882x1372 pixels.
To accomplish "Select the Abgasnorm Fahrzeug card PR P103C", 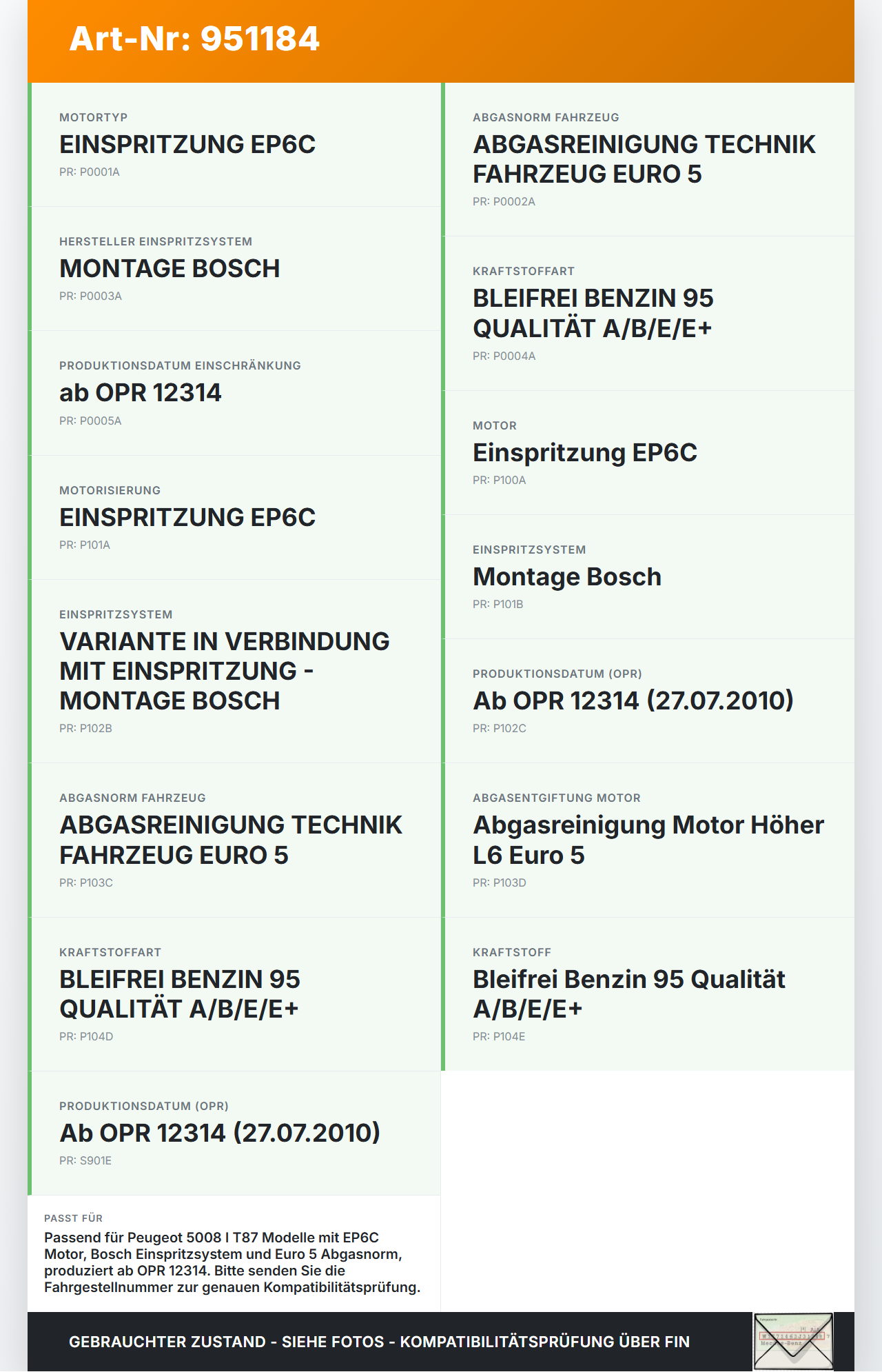I will (x=234, y=840).
